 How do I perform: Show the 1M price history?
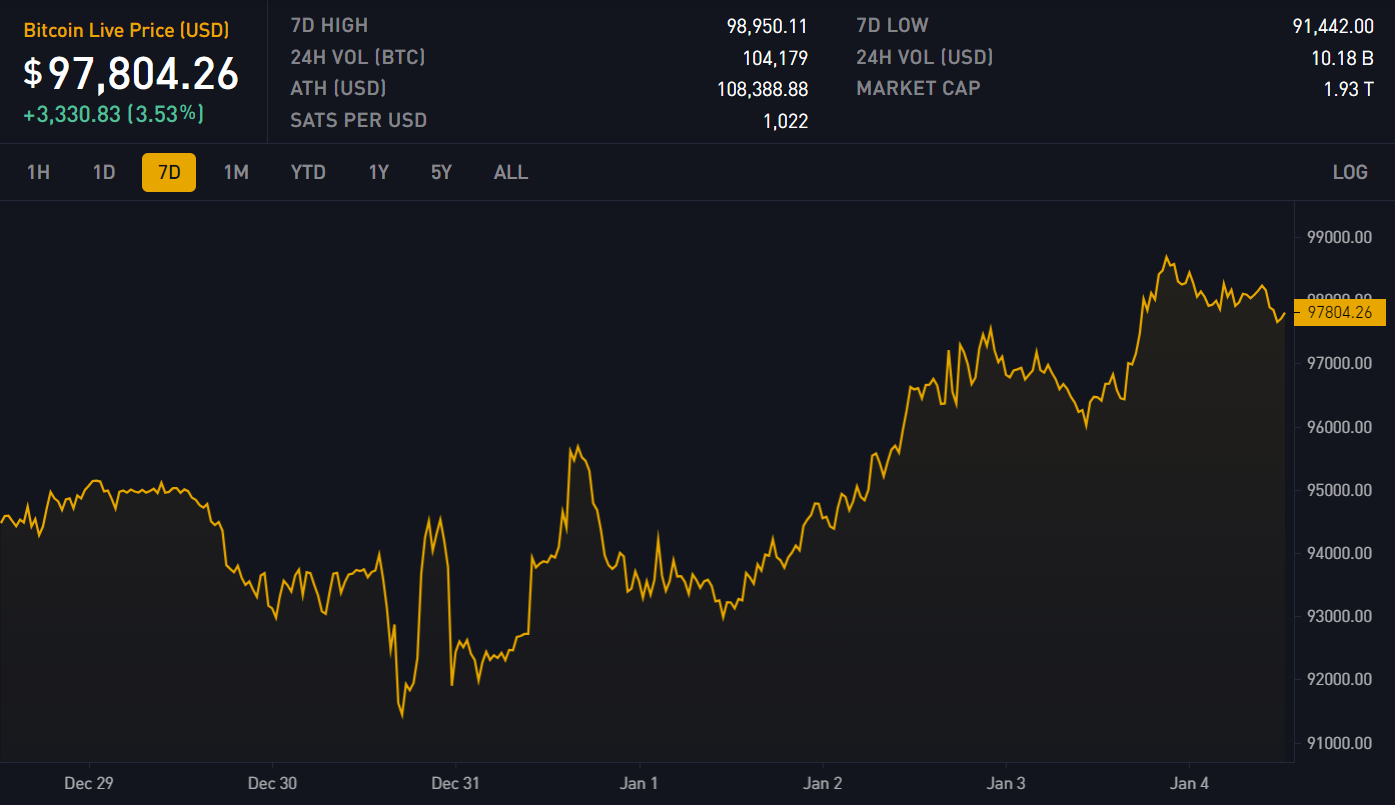pyautogui.click(x=236, y=172)
